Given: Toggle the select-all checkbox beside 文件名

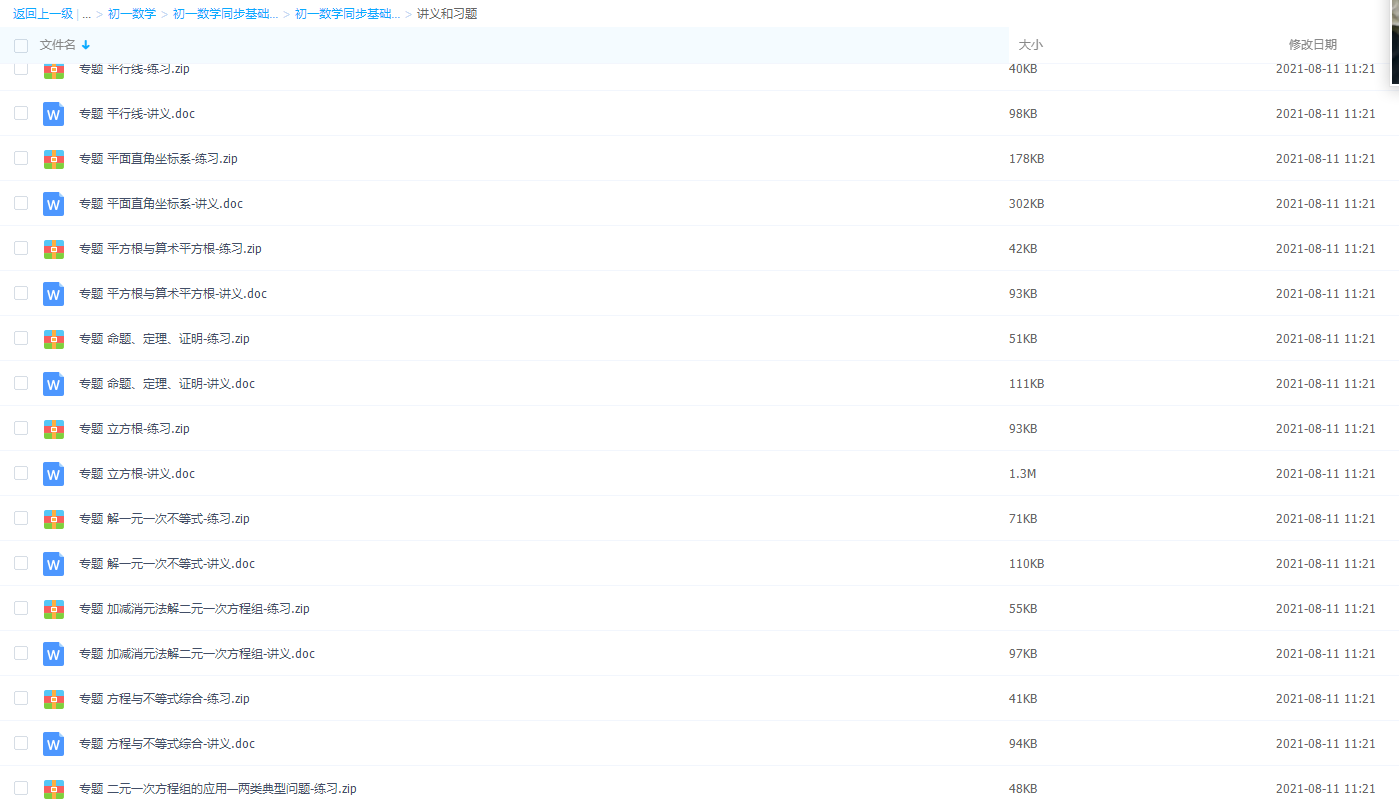Looking at the screenshot, I should click(21, 45).
